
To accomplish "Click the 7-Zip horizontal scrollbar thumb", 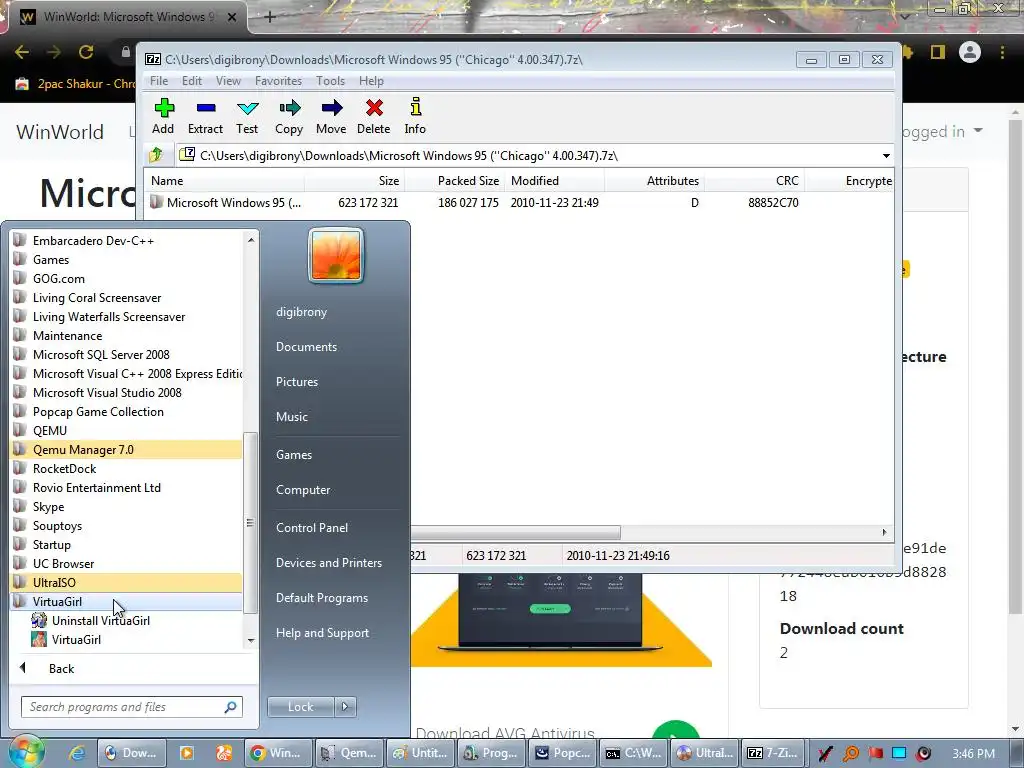I will tap(515, 532).
